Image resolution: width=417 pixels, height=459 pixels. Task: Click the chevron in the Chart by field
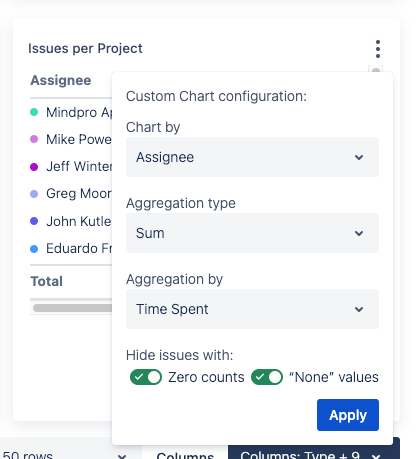[359, 157]
